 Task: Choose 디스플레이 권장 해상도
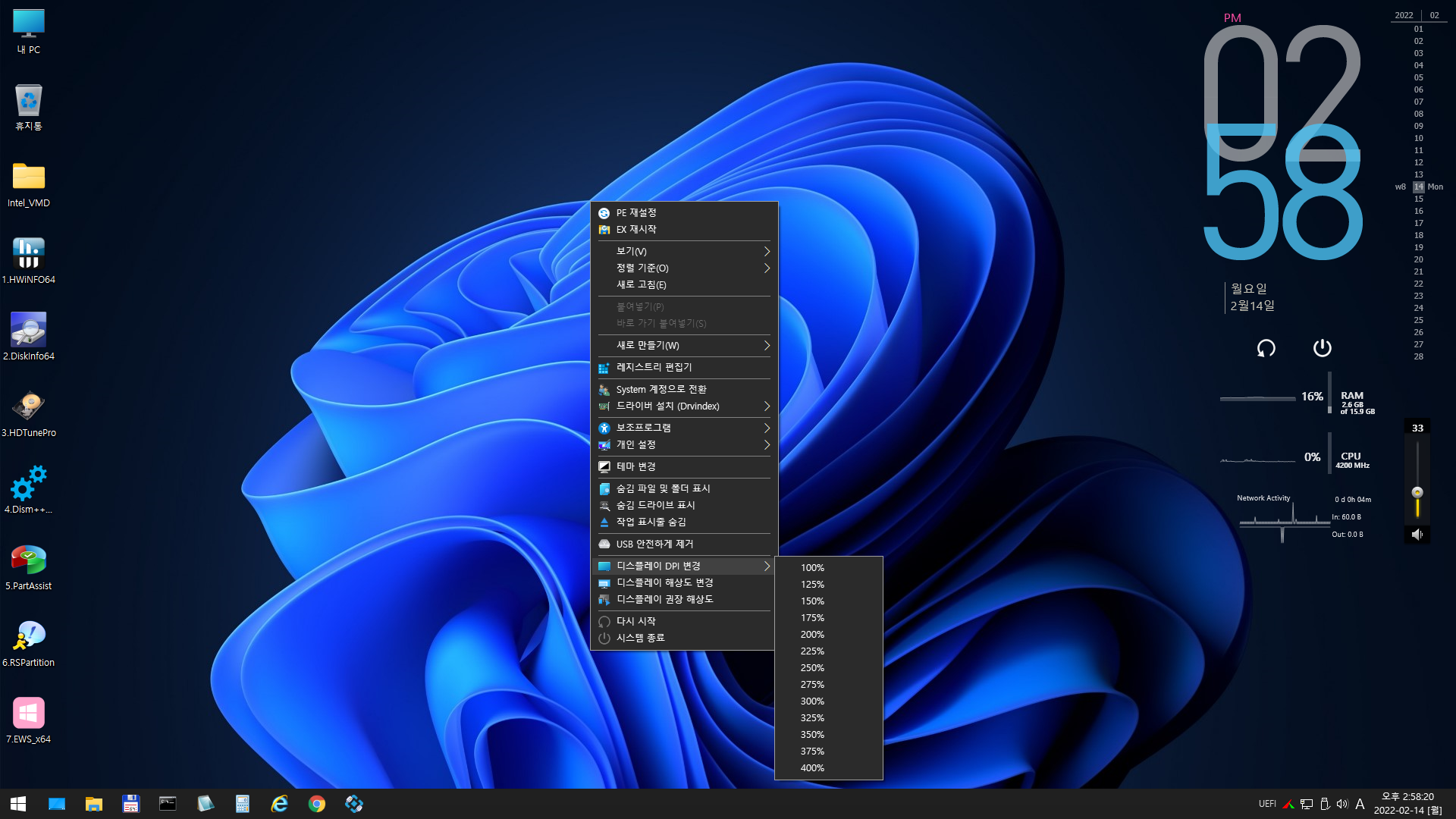(684, 599)
